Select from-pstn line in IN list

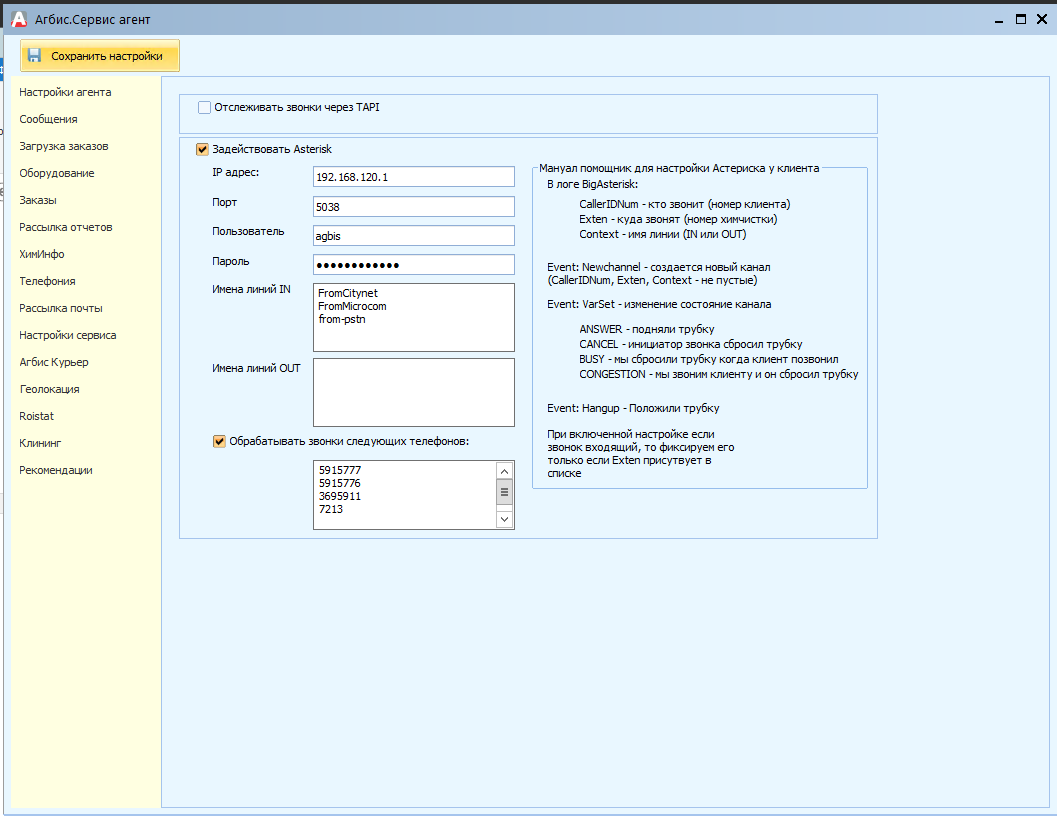click(x=342, y=319)
